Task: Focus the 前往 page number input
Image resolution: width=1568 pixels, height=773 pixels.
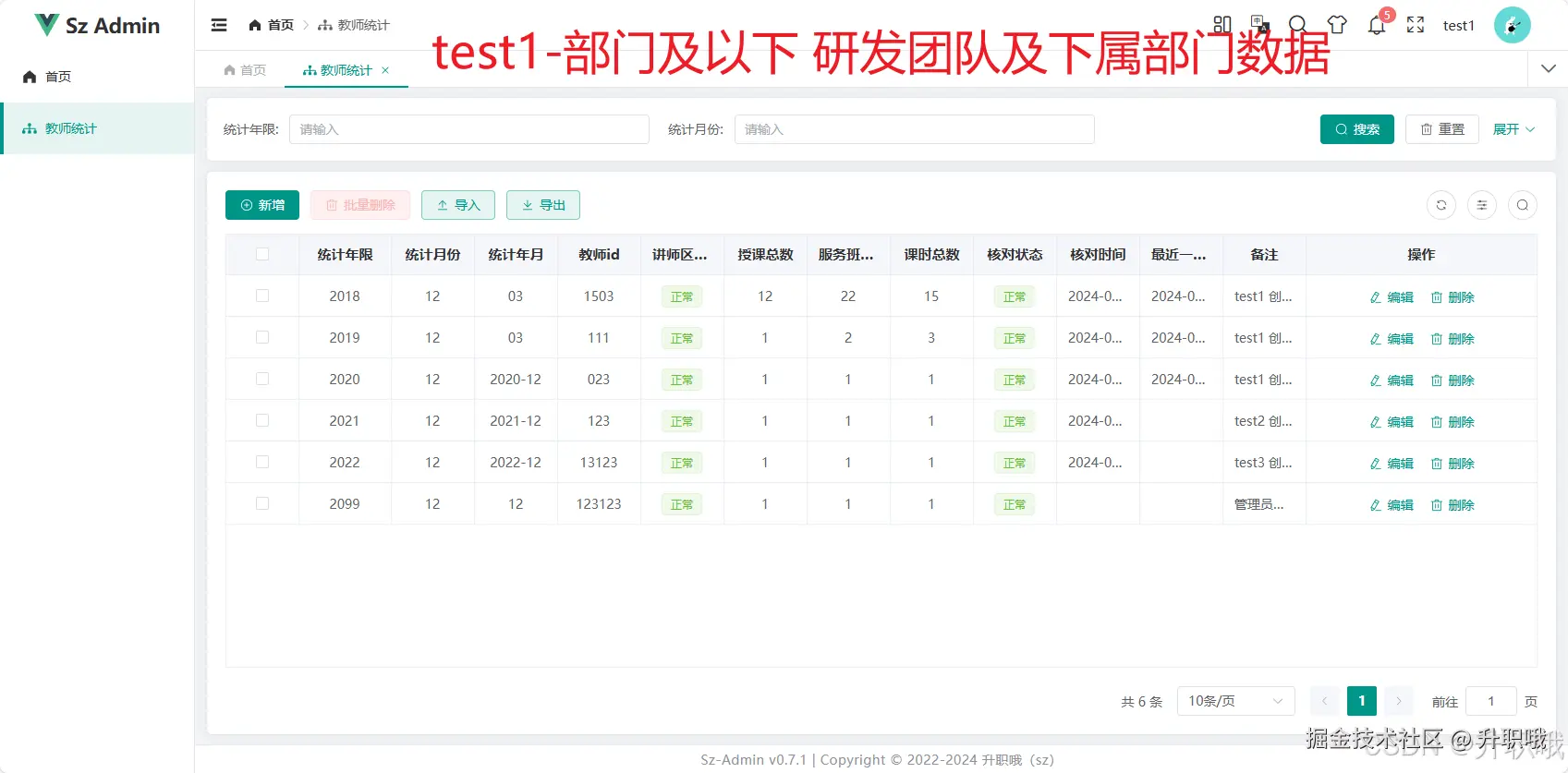Action: pyautogui.click(x=1491, y=701)
